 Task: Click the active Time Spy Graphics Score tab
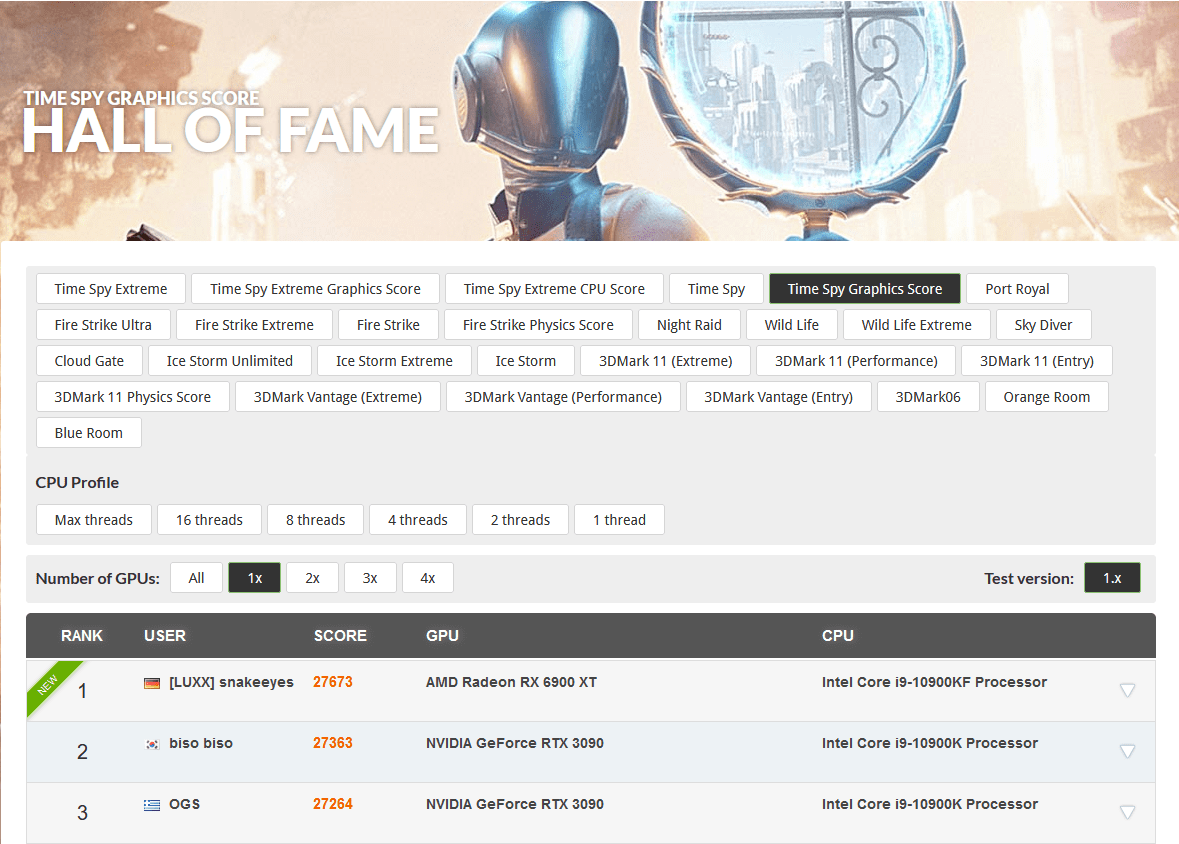[865, 289]
